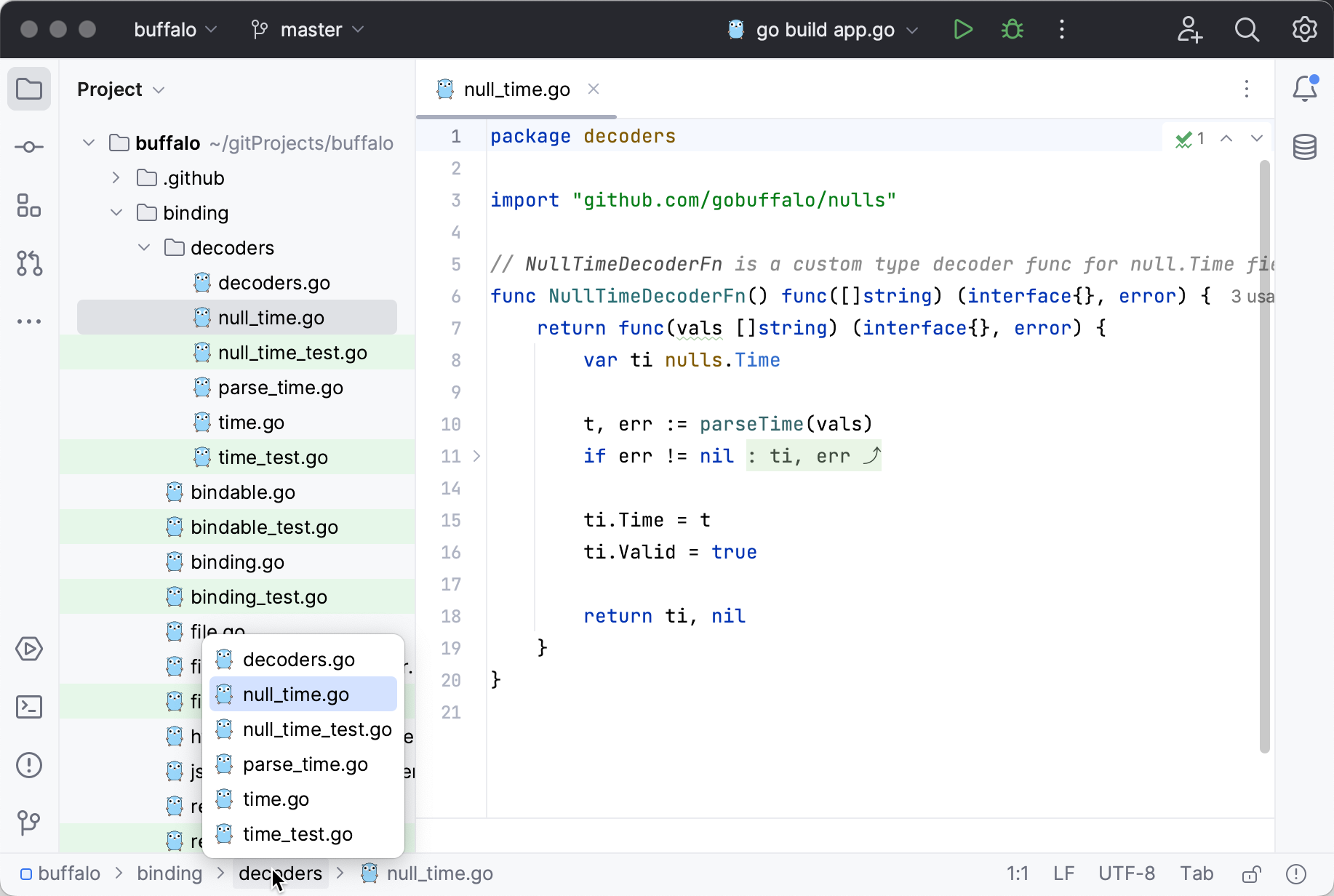Click the Debug bug icon
Screen dimensions: 1334x896
coord(1012,30)
